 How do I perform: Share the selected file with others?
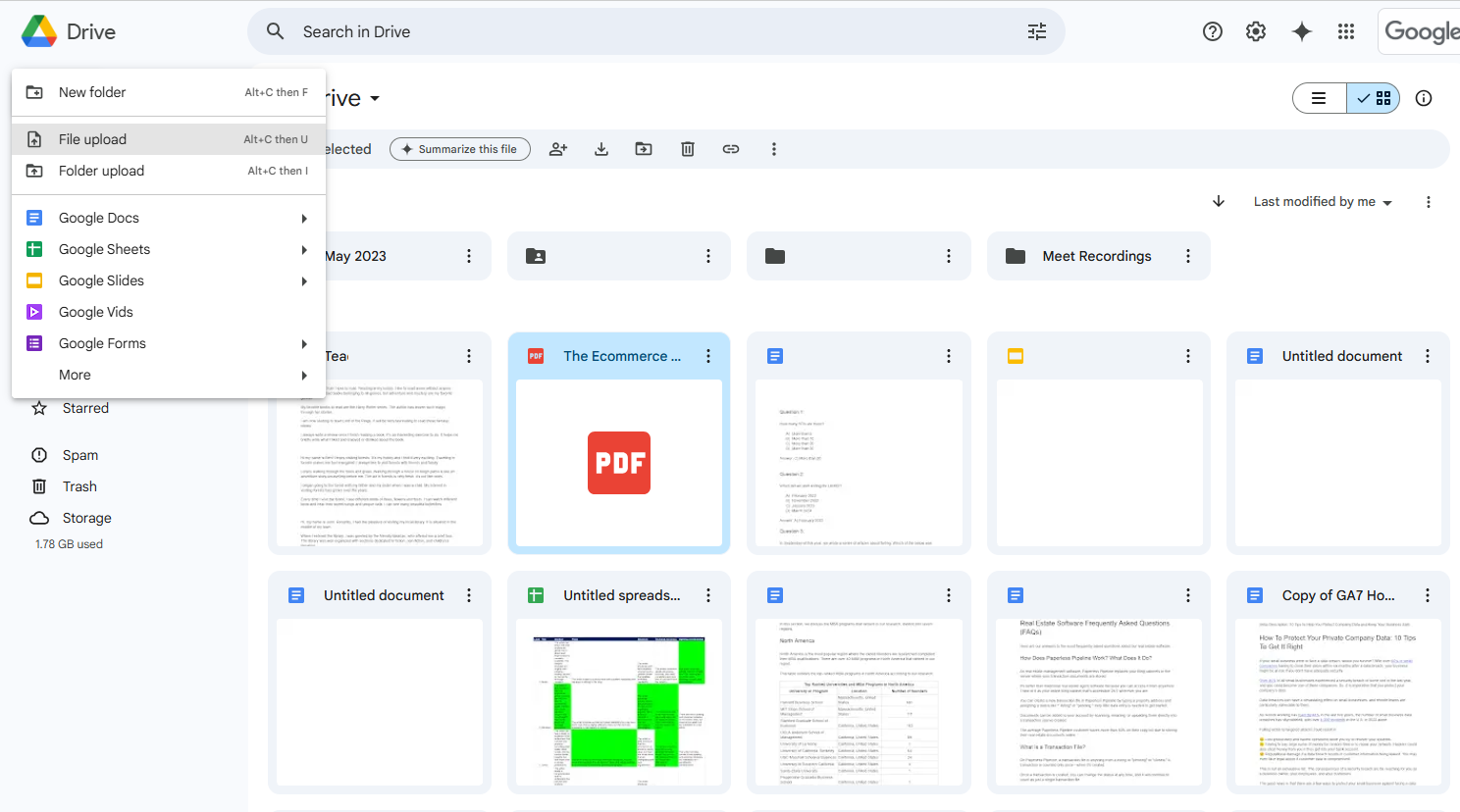pos(557,148)
